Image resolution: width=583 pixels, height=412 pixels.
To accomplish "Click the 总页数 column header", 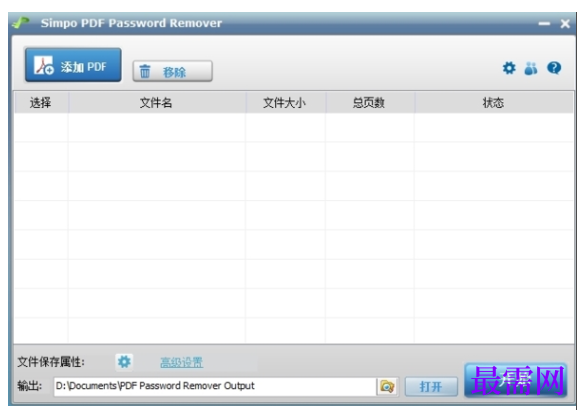I will coord(370,102).
